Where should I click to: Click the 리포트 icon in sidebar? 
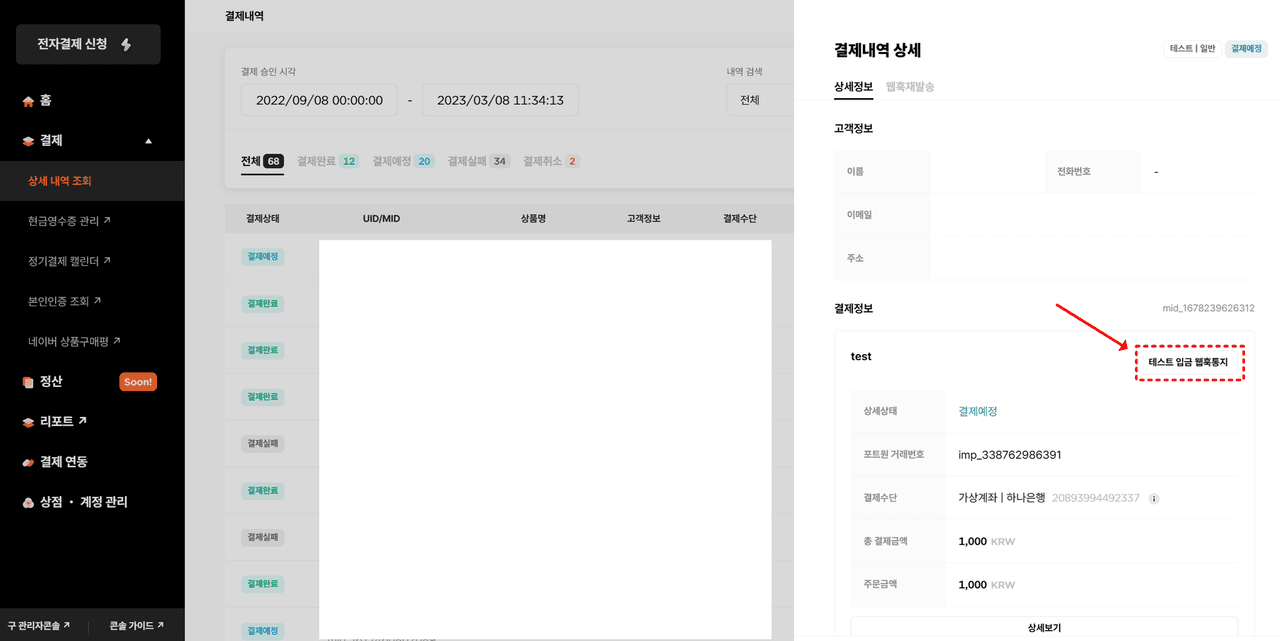[x=28, y=422]
